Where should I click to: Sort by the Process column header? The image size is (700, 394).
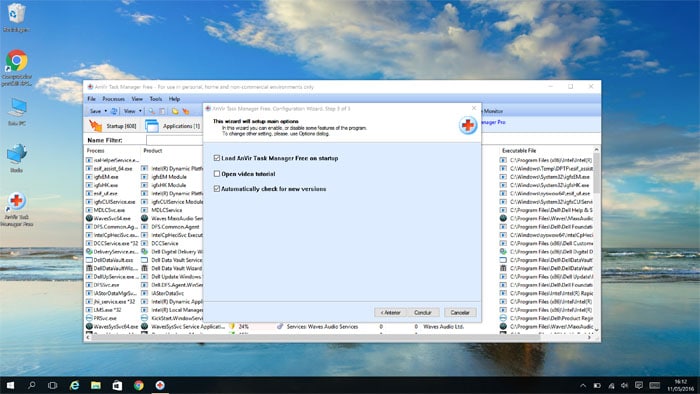pyautogui.click(x=112, y=151)
